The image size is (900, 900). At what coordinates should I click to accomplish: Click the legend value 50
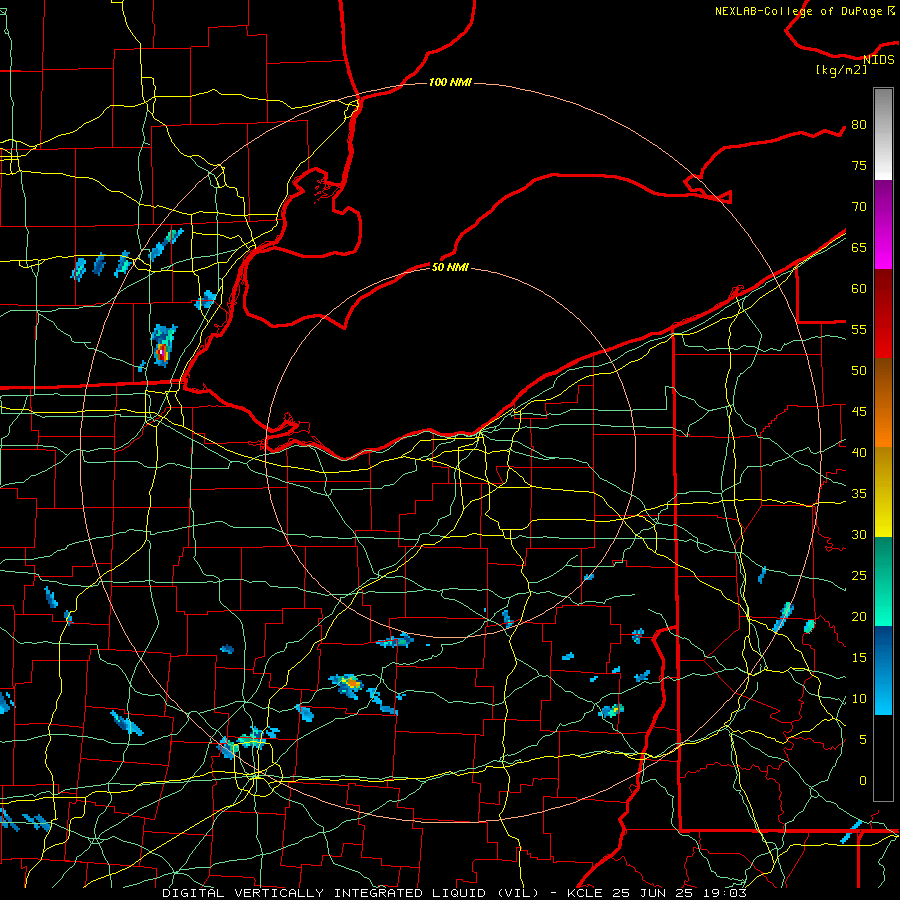859,370
